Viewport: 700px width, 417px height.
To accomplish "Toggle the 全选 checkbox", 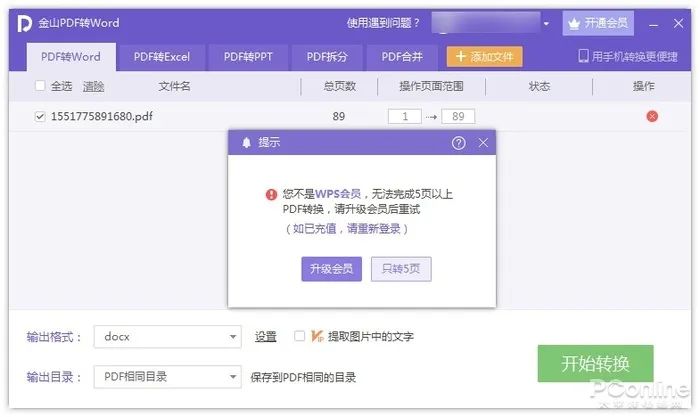I will point(40,86).
